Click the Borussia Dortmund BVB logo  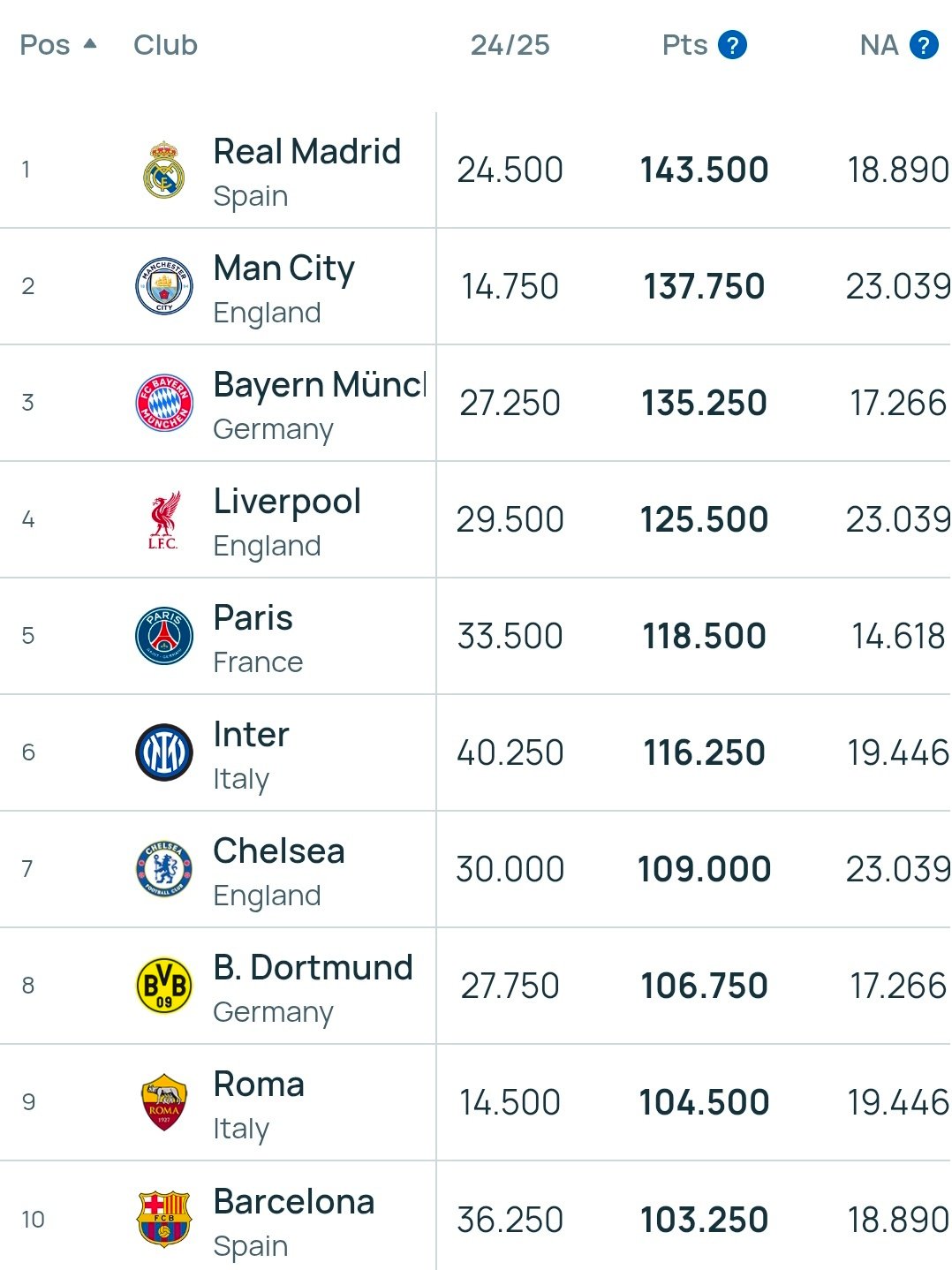pyautogui.click(x=164, y=986)
